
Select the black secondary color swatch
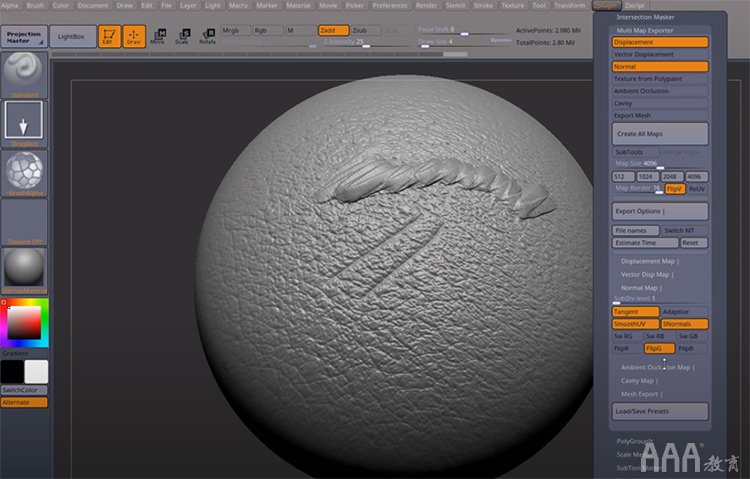pos(12,371)
